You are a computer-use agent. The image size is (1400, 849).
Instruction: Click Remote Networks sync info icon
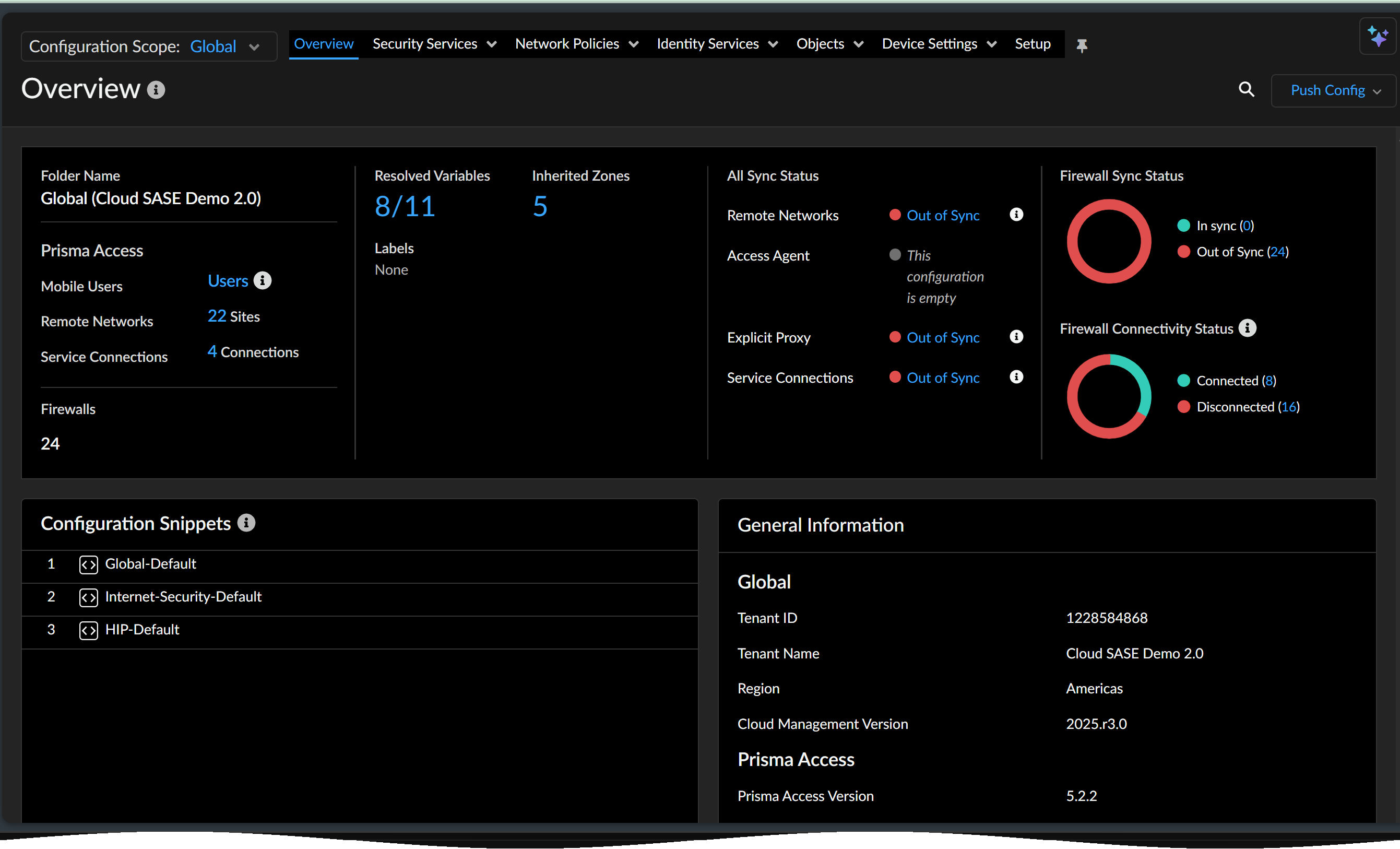click(1016, 214)
